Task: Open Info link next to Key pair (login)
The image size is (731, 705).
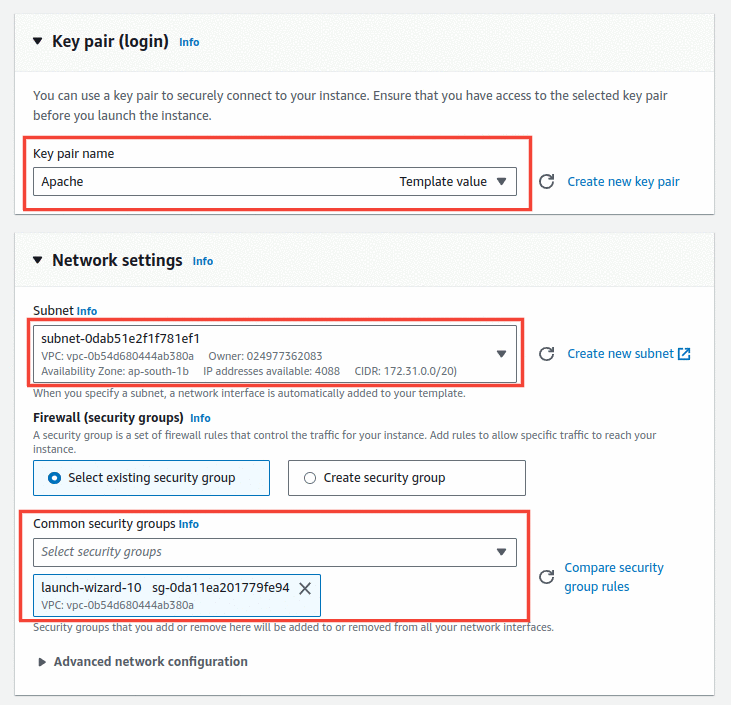Action: tap(189, 42)
